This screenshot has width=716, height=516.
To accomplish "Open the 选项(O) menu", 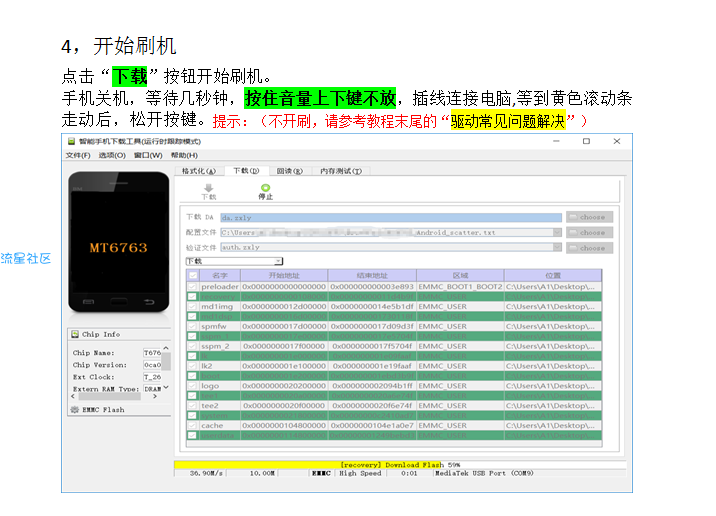I will [x=112, y=155].
